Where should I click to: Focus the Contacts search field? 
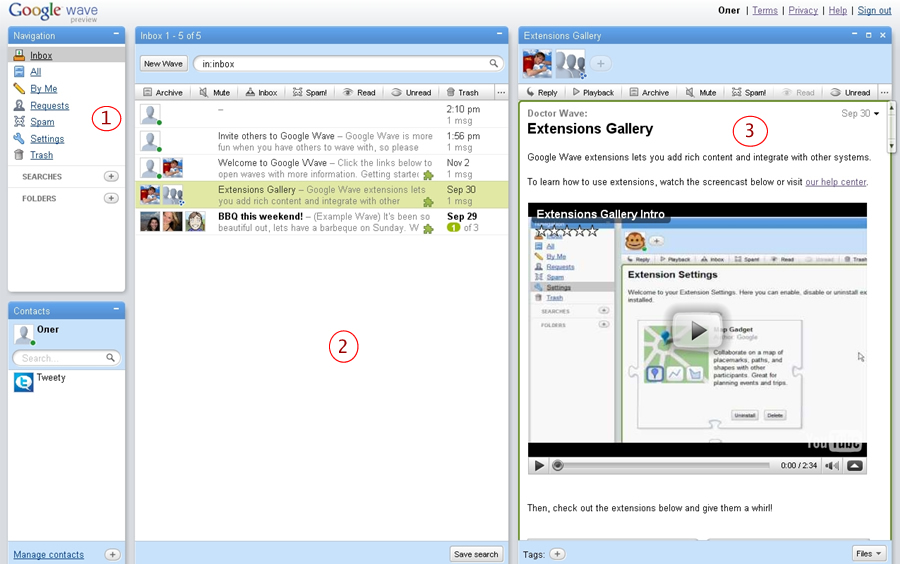coord(62,358)
